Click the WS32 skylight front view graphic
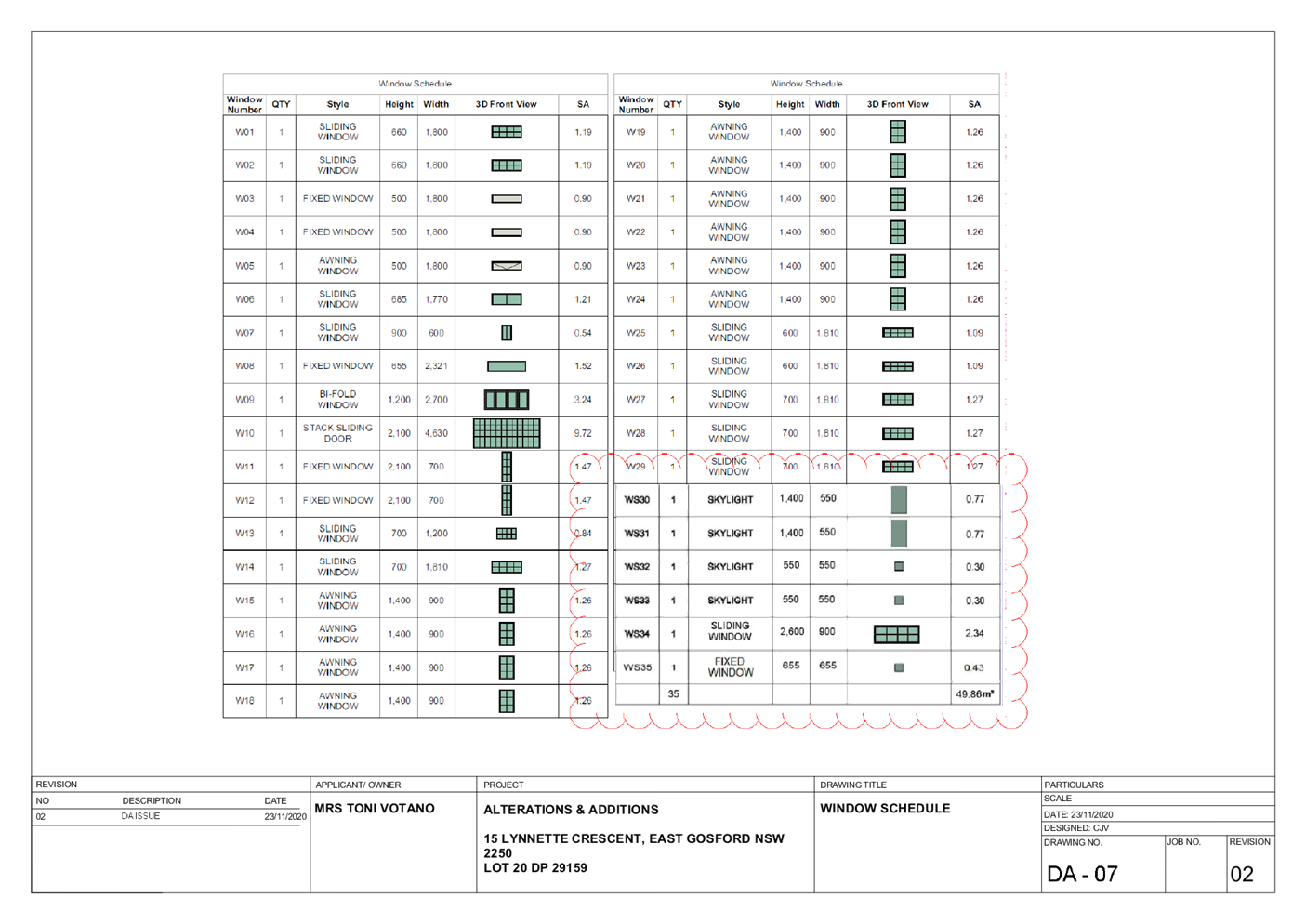1306x924 pixels. click(899, 566)
